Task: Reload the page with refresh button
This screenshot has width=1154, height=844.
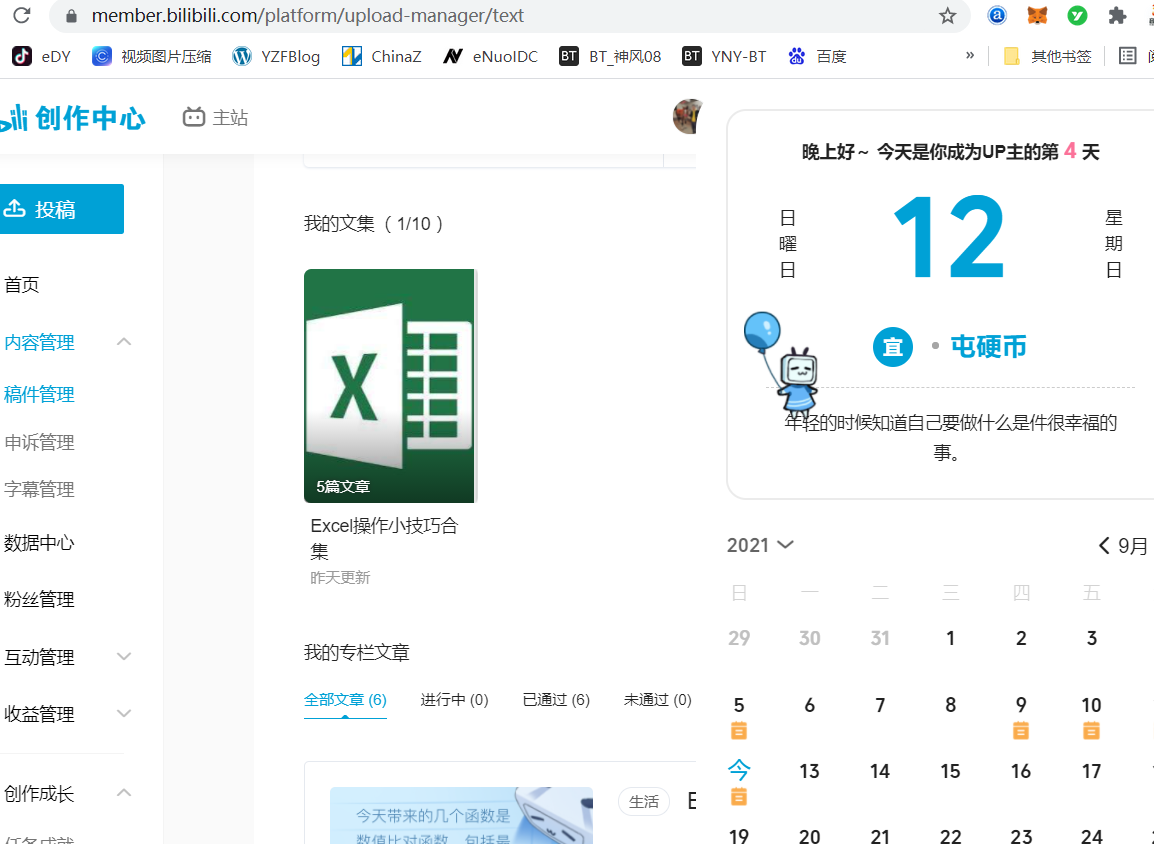Action: click(21, 16)
